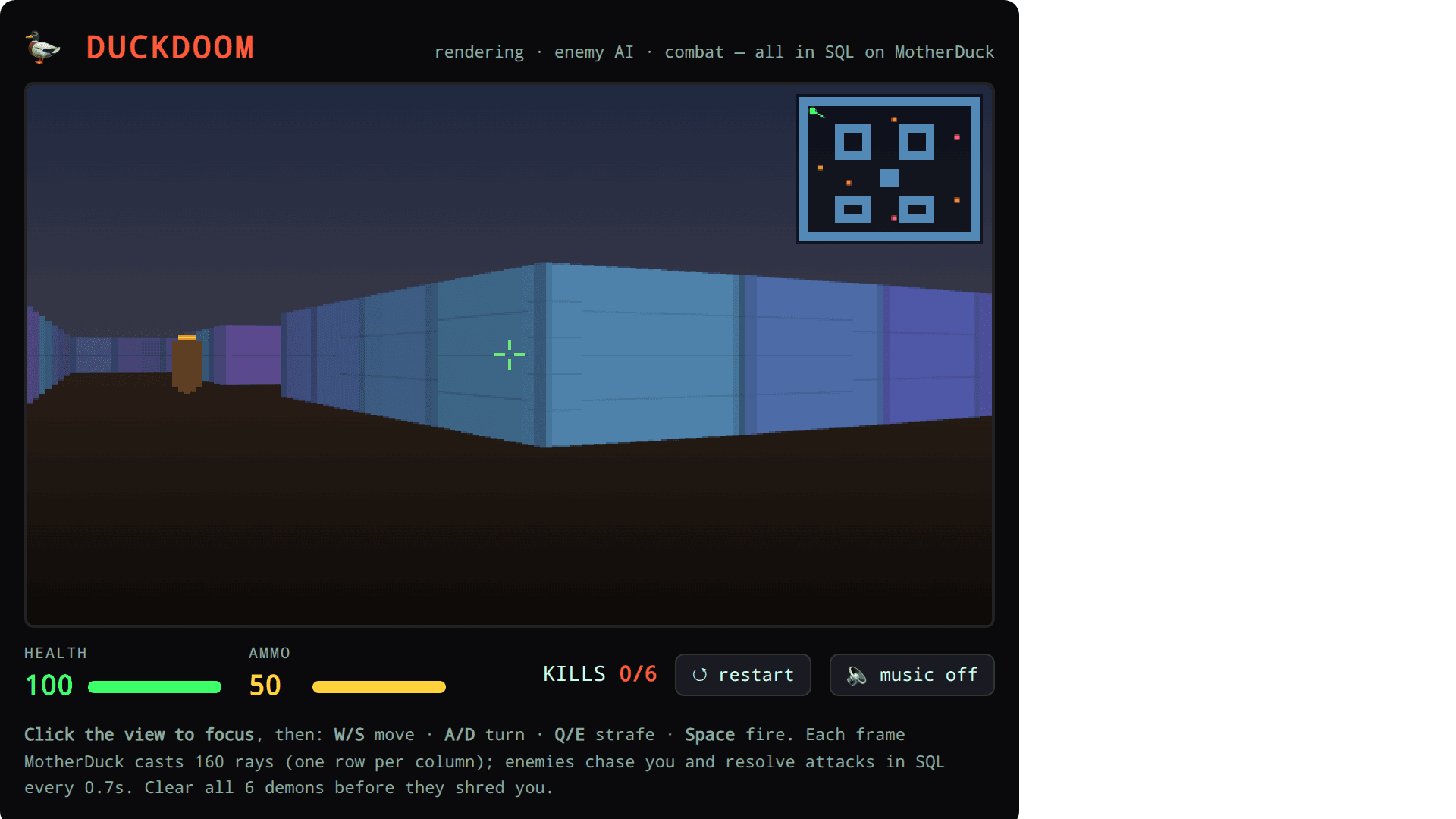Click the HEALTH label
The width and height of the screenshot is (1456, 819).
56,653
